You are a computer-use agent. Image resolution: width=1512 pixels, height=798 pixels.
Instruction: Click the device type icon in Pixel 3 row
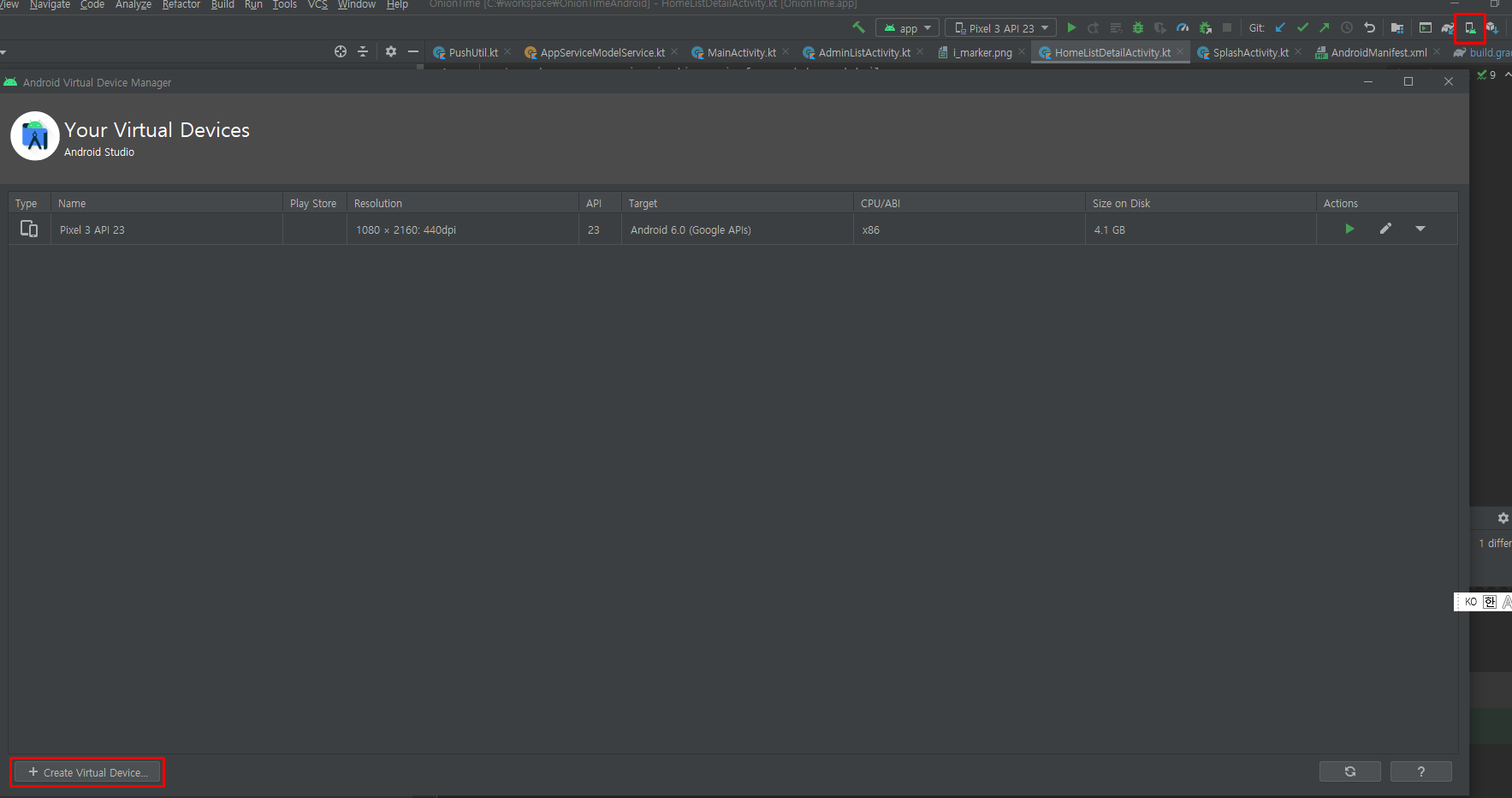[x=29, y=229]
